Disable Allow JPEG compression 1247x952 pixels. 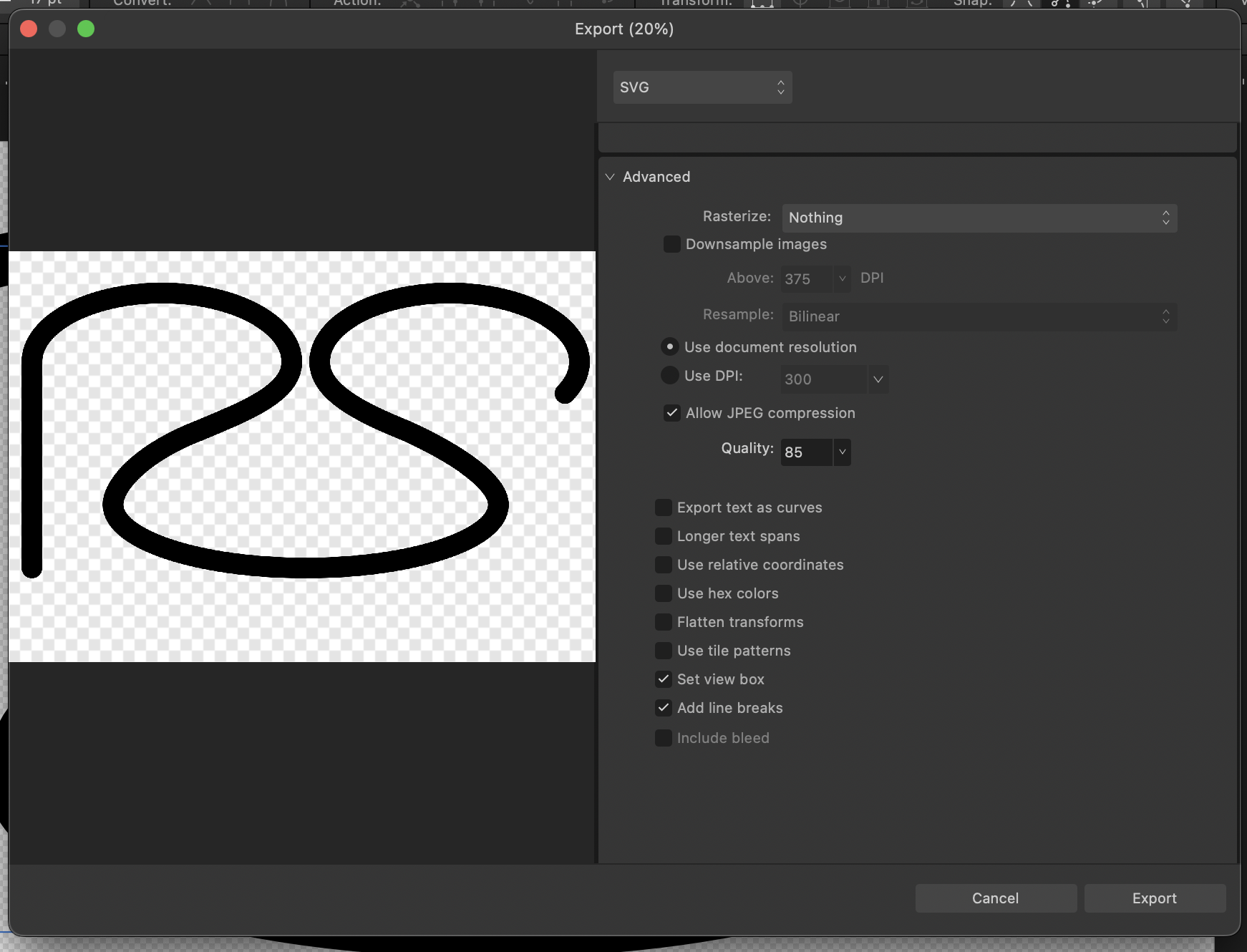pos(672,413)
